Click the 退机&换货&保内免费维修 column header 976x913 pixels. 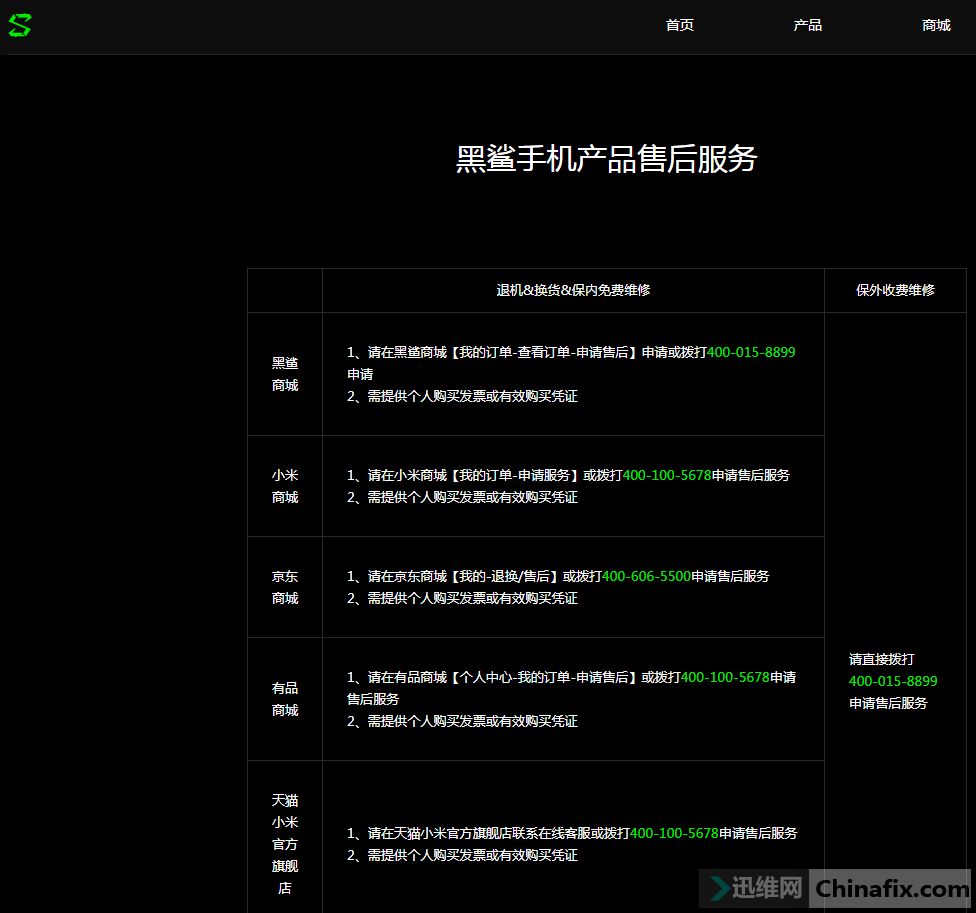(x=573, y=290)
